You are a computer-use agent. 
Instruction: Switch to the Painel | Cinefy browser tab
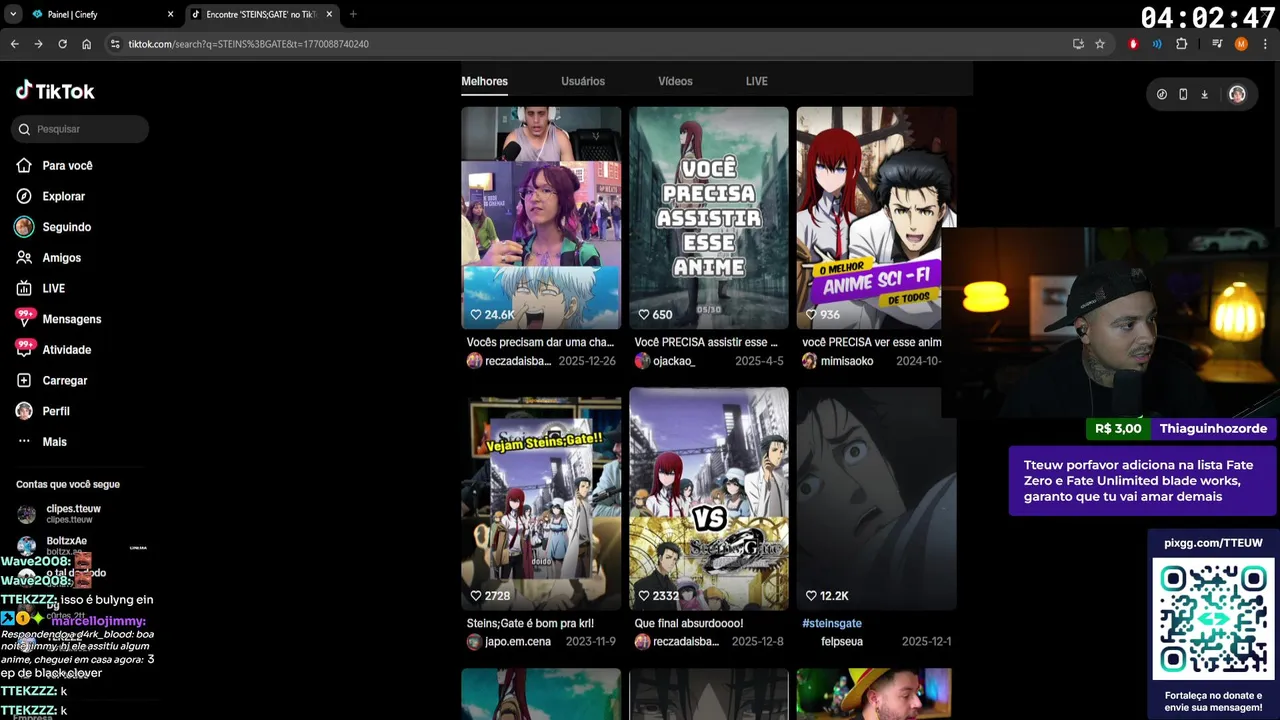[100, 15]
